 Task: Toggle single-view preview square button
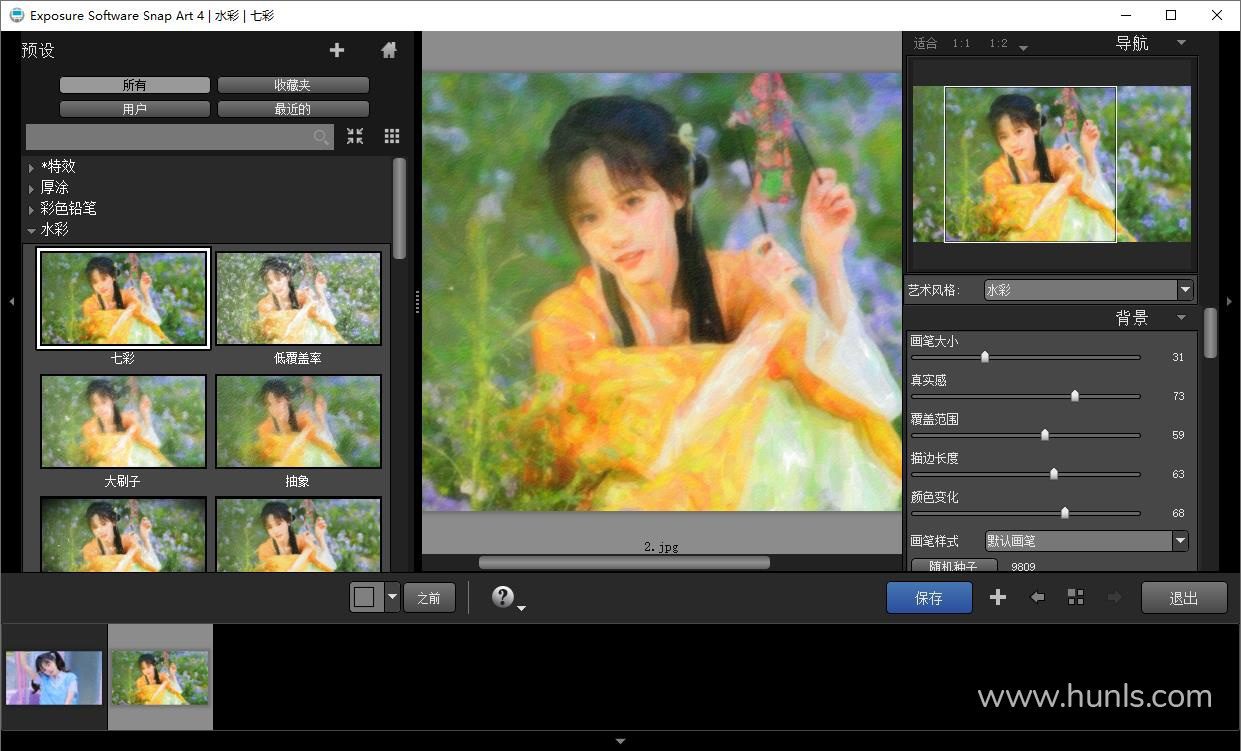[365, 598]
